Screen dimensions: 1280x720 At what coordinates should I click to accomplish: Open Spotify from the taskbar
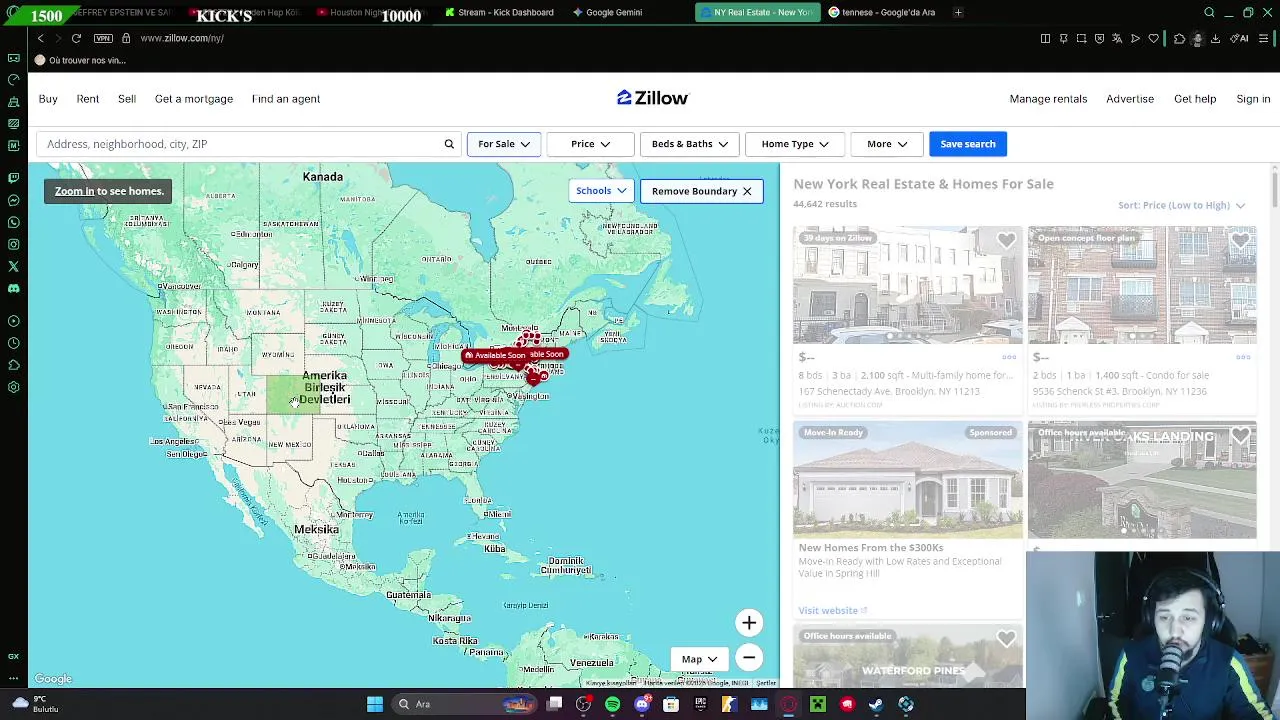click(612, 704)
